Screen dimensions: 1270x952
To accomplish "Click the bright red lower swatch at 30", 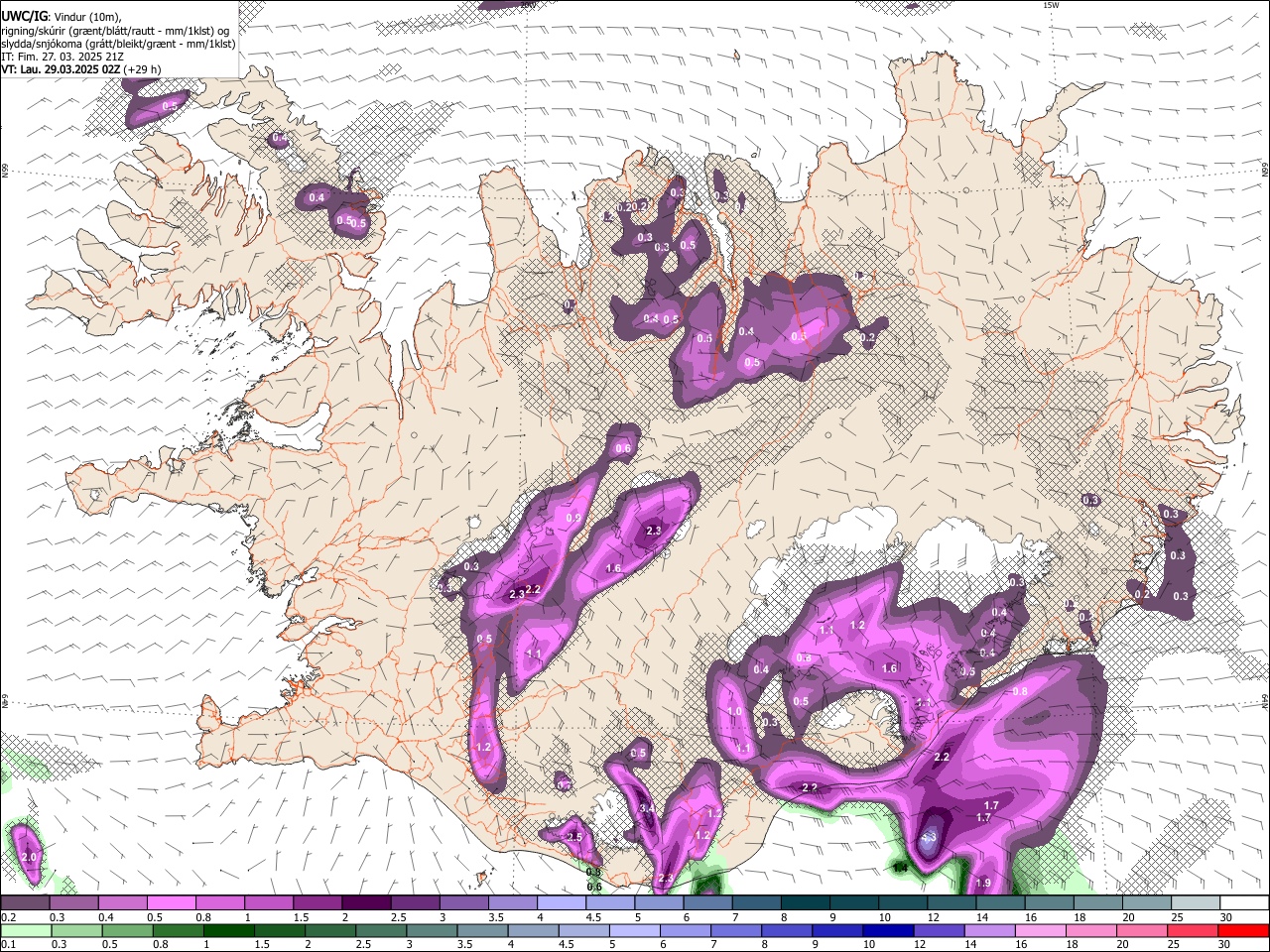I will coord(1243,931).
